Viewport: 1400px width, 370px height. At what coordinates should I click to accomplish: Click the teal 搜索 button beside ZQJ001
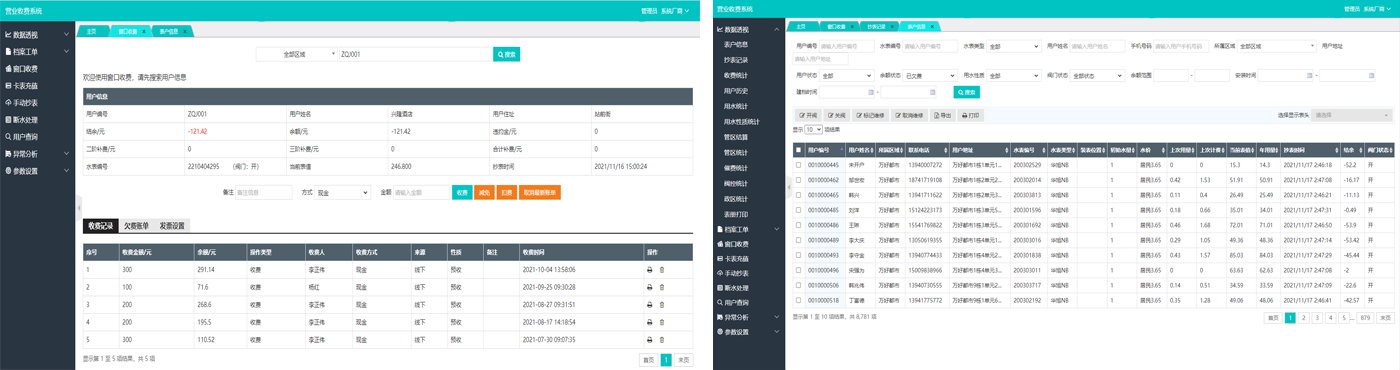click(507, 54)
